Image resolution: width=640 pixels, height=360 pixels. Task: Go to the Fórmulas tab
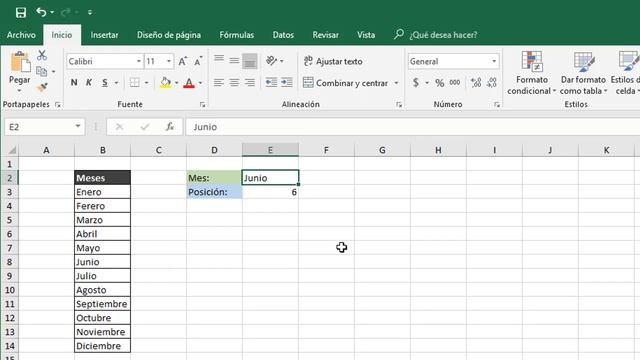pyautogui.click(x=237, y=35)
